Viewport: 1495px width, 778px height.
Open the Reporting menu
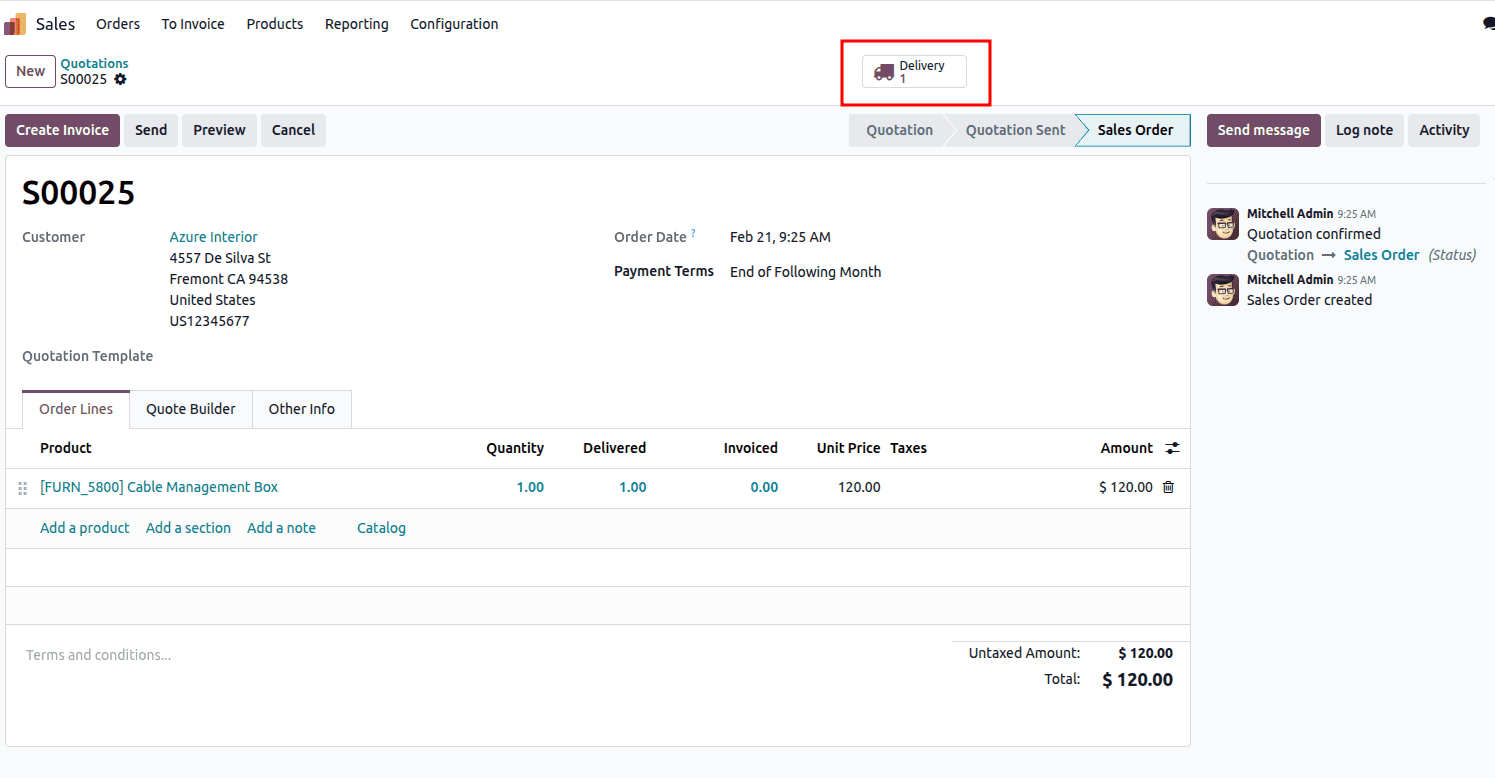357,23
